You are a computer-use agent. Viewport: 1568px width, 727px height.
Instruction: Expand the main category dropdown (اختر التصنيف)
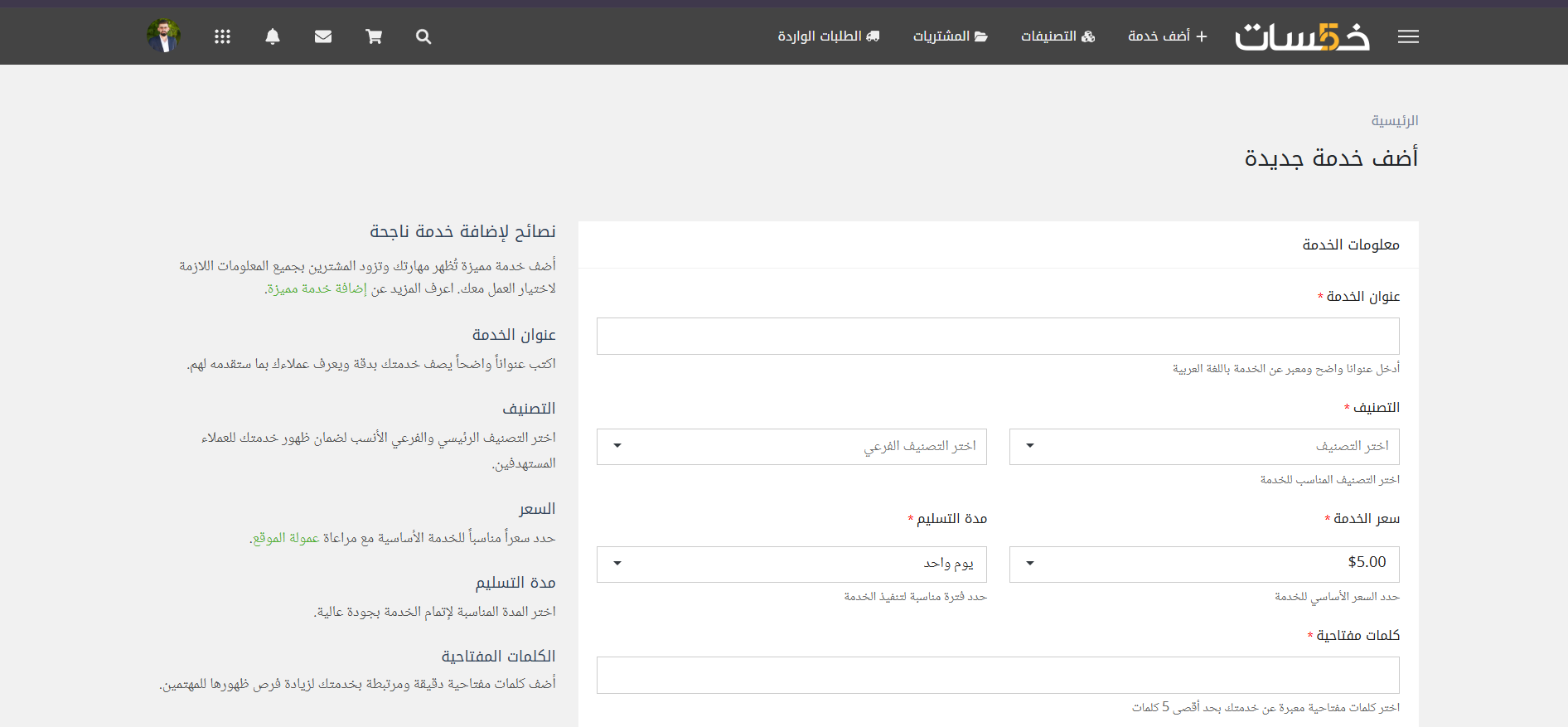[1203, 446]
